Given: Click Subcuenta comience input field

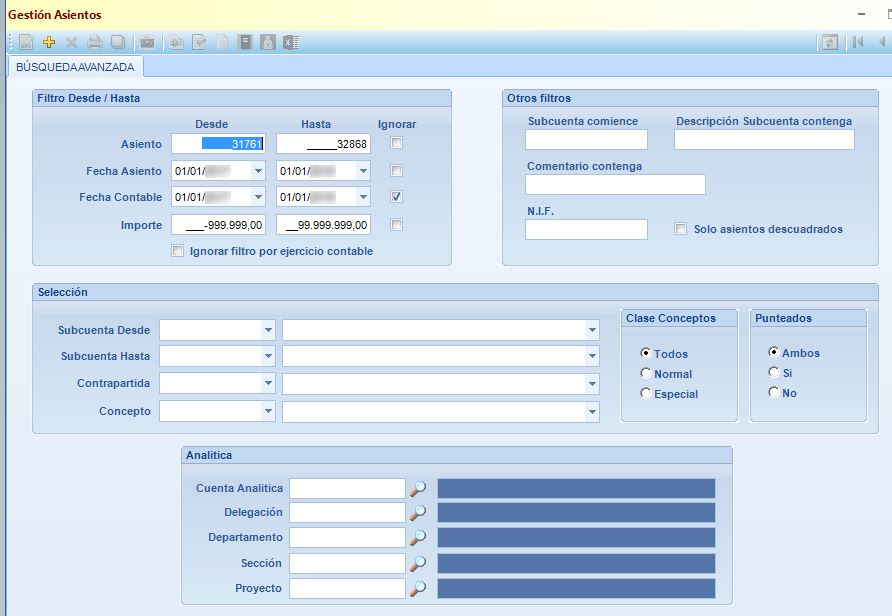Looking at the screenshot, I should [586, 139].
